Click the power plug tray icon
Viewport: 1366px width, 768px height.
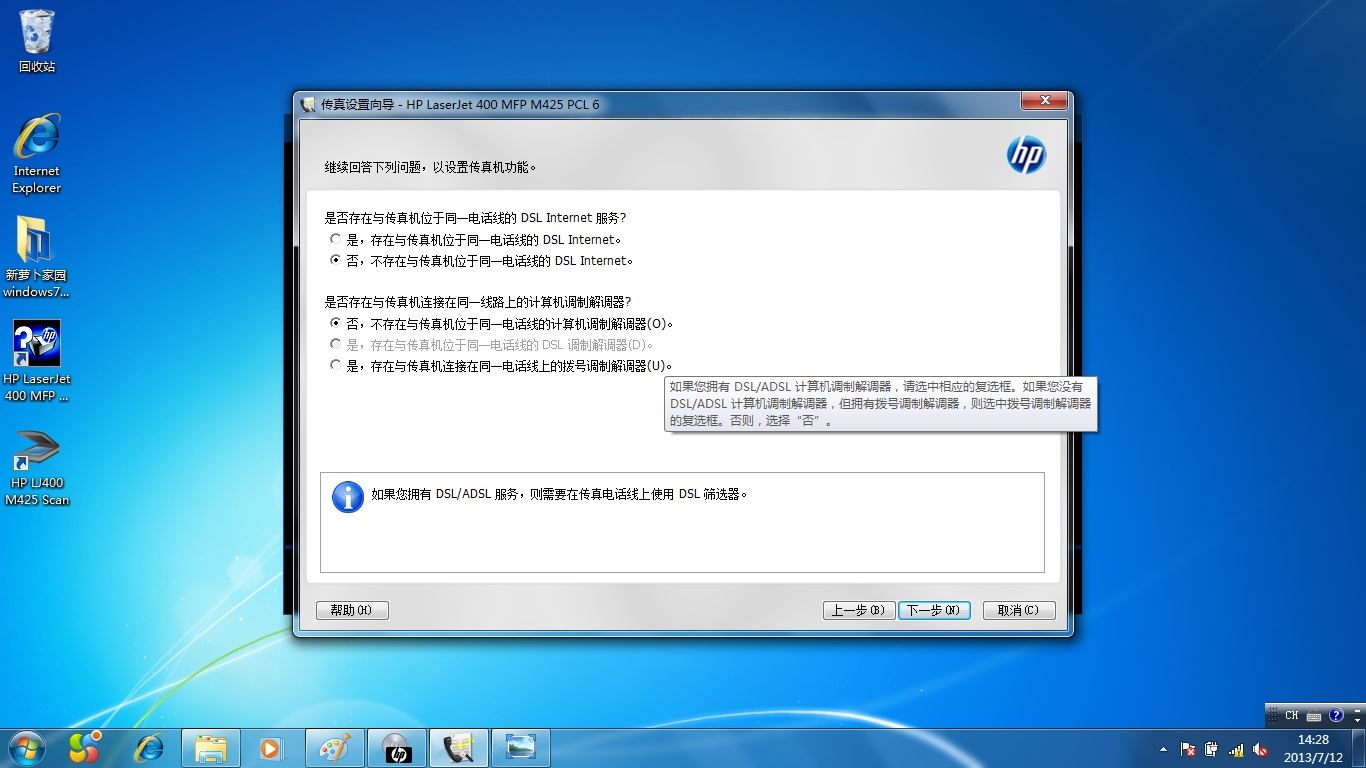1212,749
